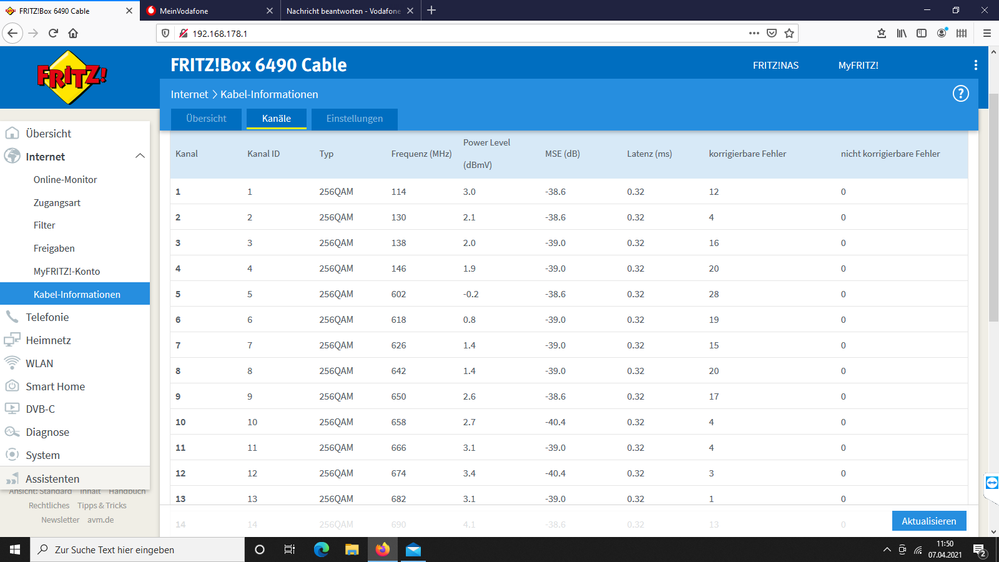Image resolution: width=999 pixels, height=562 pixels.
Task: Select Kabel-Informationen menu item
Action: [75, 294]
